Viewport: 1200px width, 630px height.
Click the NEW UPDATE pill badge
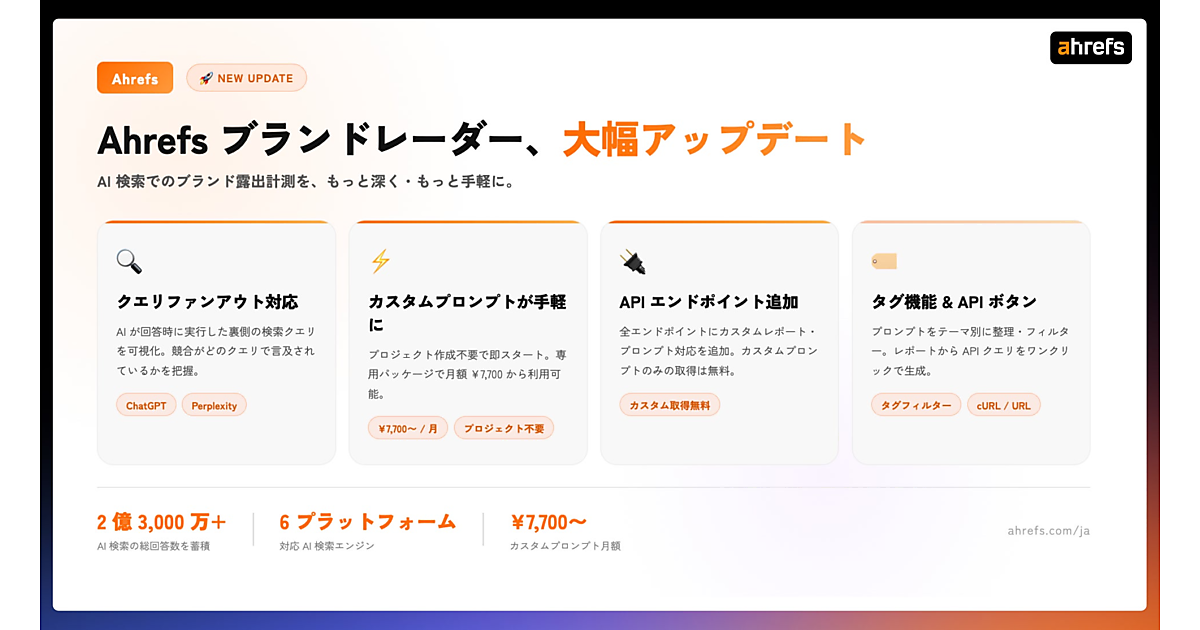tap(246, 78)
